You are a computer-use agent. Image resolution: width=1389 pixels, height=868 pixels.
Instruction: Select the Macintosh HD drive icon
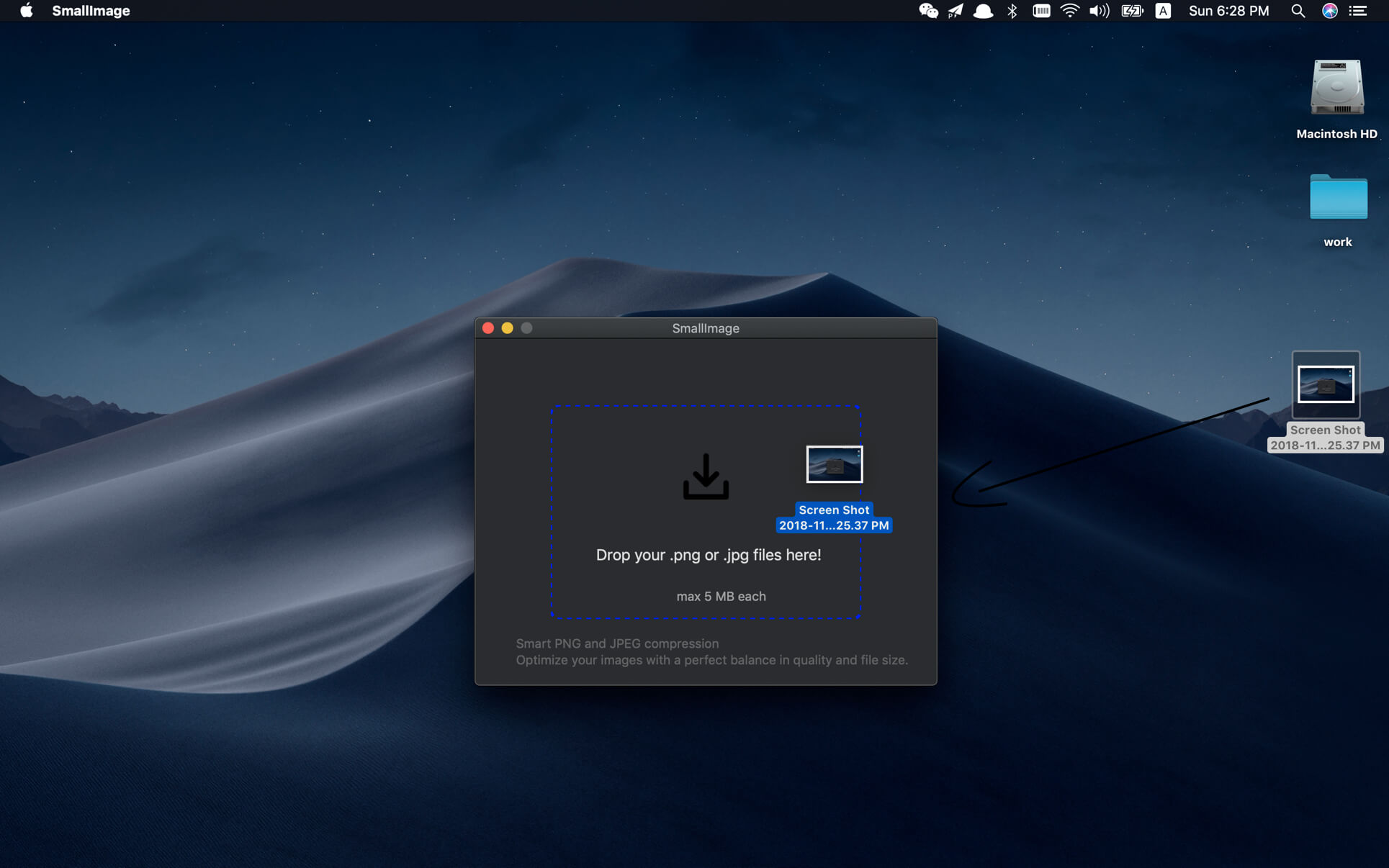pos(1336,89)
